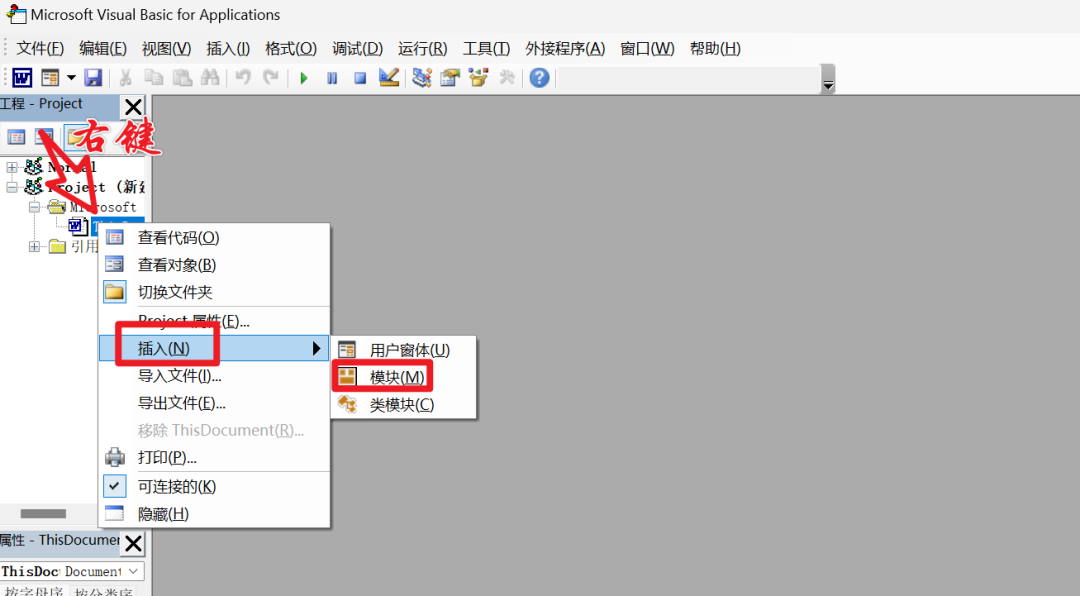
Task: Click the Find binoculars icon
Action: tap(210, 78)
